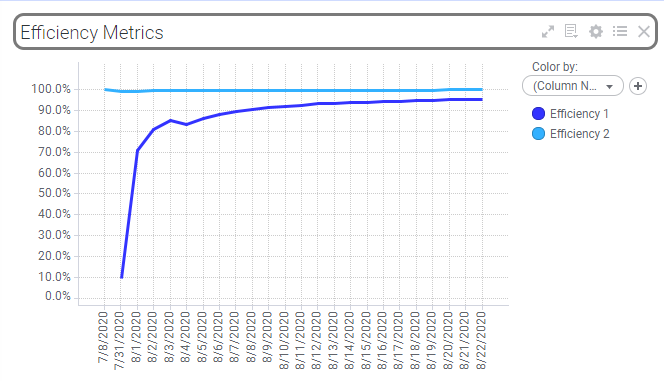
Task: Click Efficiency 2 line point at 7/8/2020
Action: coord(105,89)
